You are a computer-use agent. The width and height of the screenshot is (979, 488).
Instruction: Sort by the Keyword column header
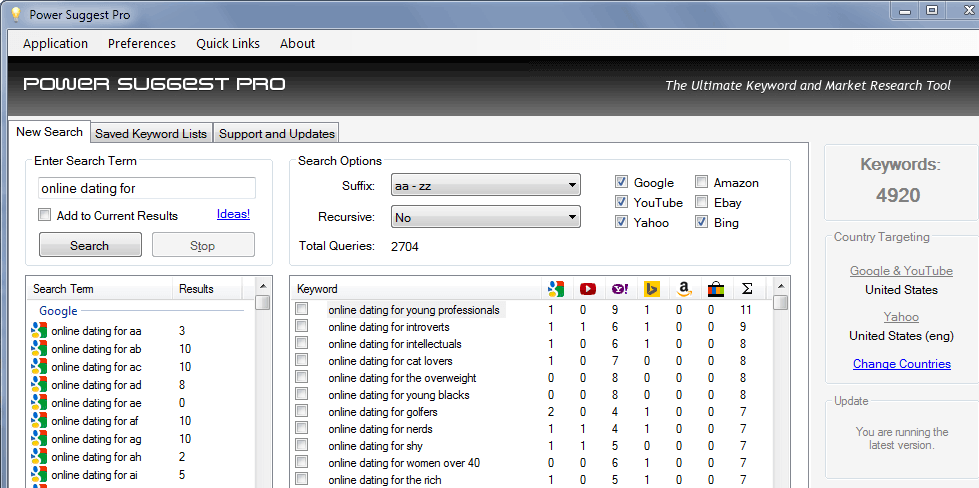[x=417, y=289]
